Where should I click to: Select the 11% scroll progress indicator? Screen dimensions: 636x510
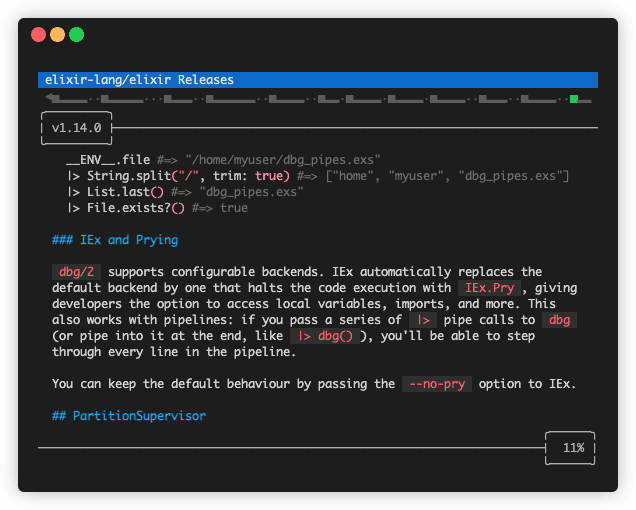(x=570, y=448)
